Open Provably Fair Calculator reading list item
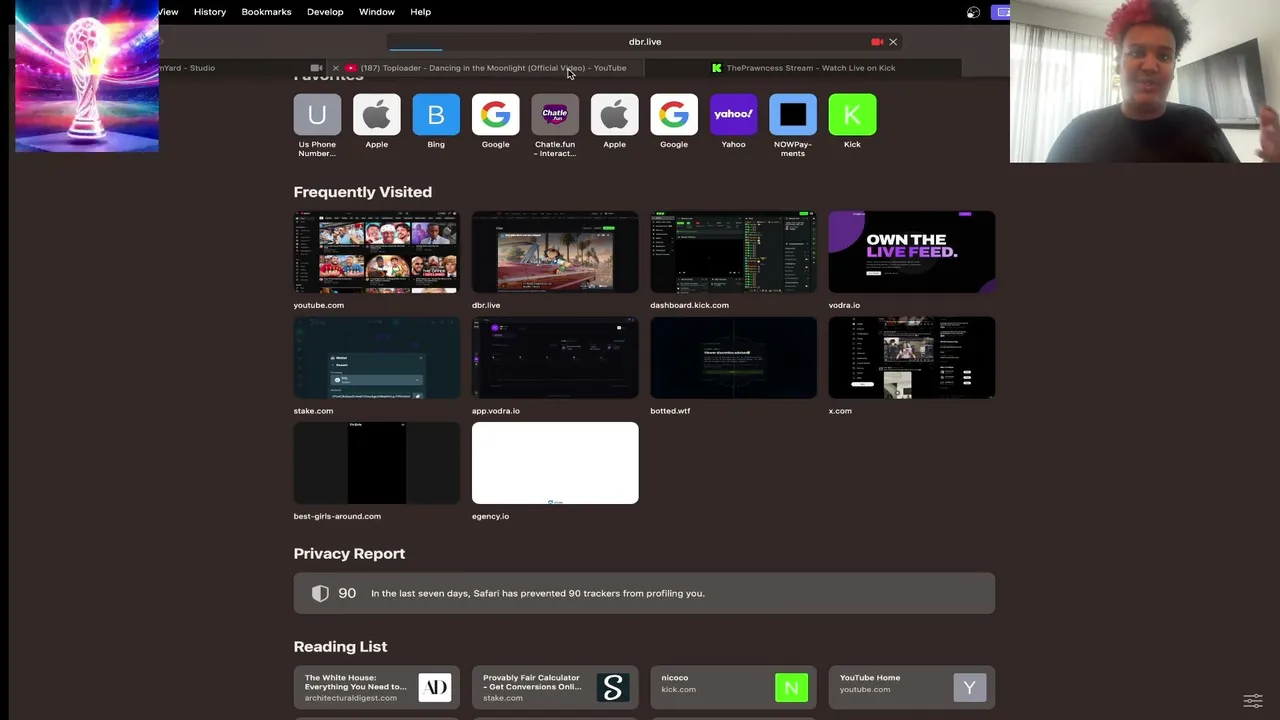 555,687
